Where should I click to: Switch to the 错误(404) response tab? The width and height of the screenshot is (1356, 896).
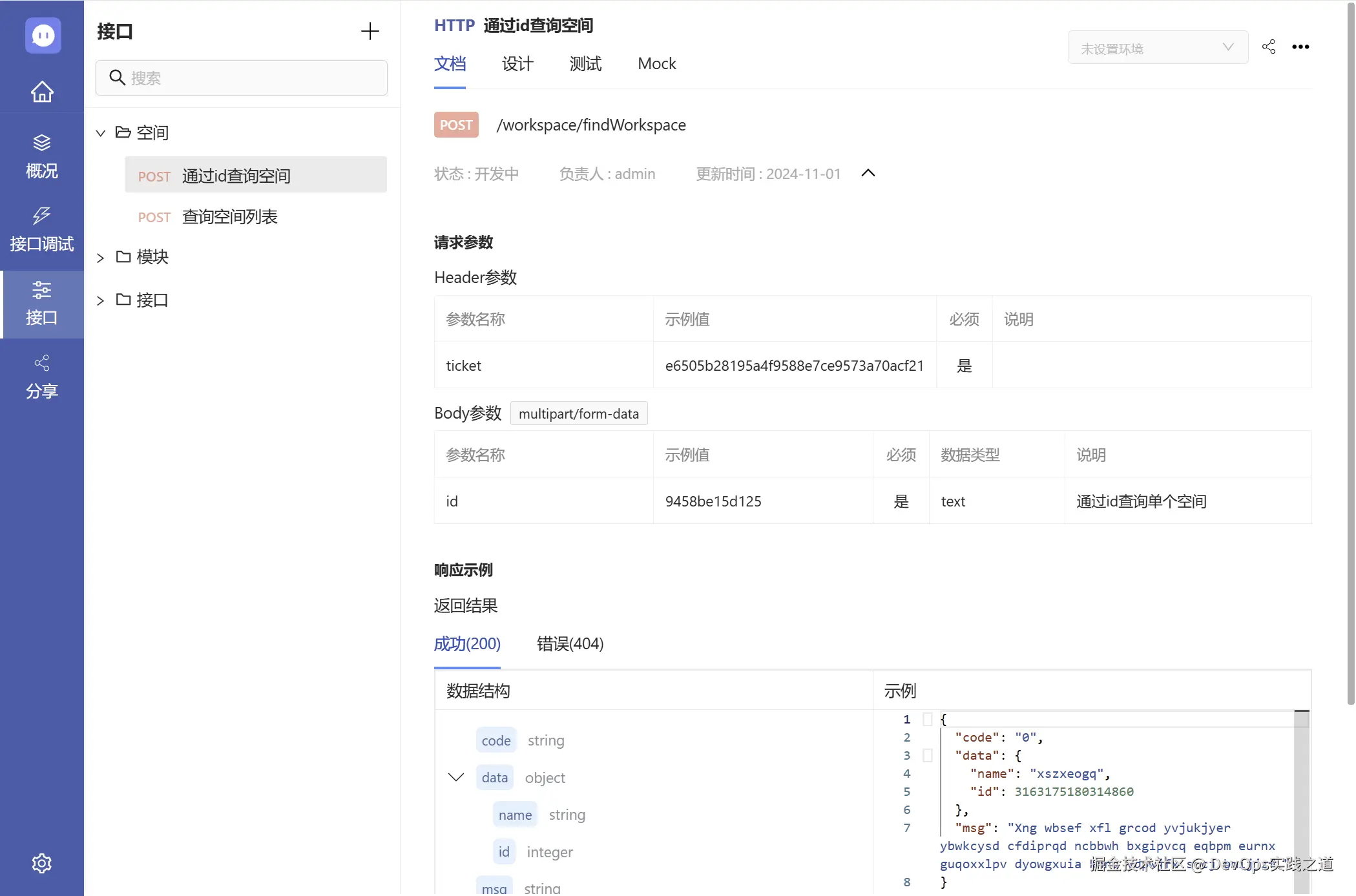(x=569, y=644)
